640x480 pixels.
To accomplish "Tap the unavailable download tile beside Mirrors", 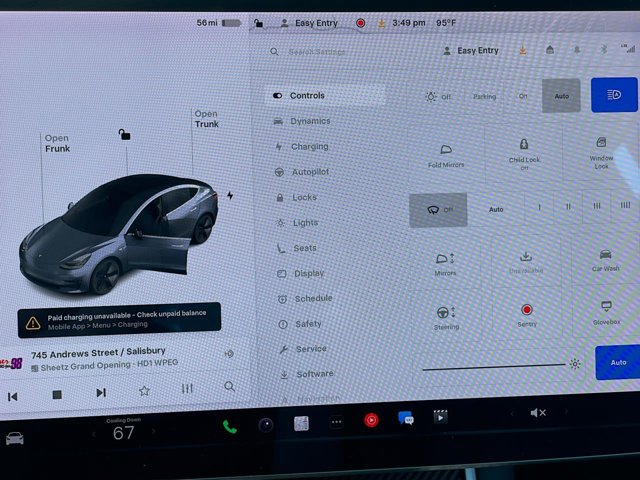I will click(526, 262).
